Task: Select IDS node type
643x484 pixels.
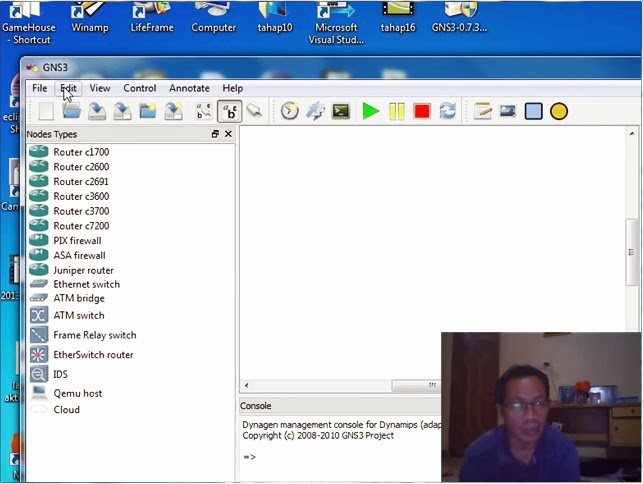Action: coord(49,374)
